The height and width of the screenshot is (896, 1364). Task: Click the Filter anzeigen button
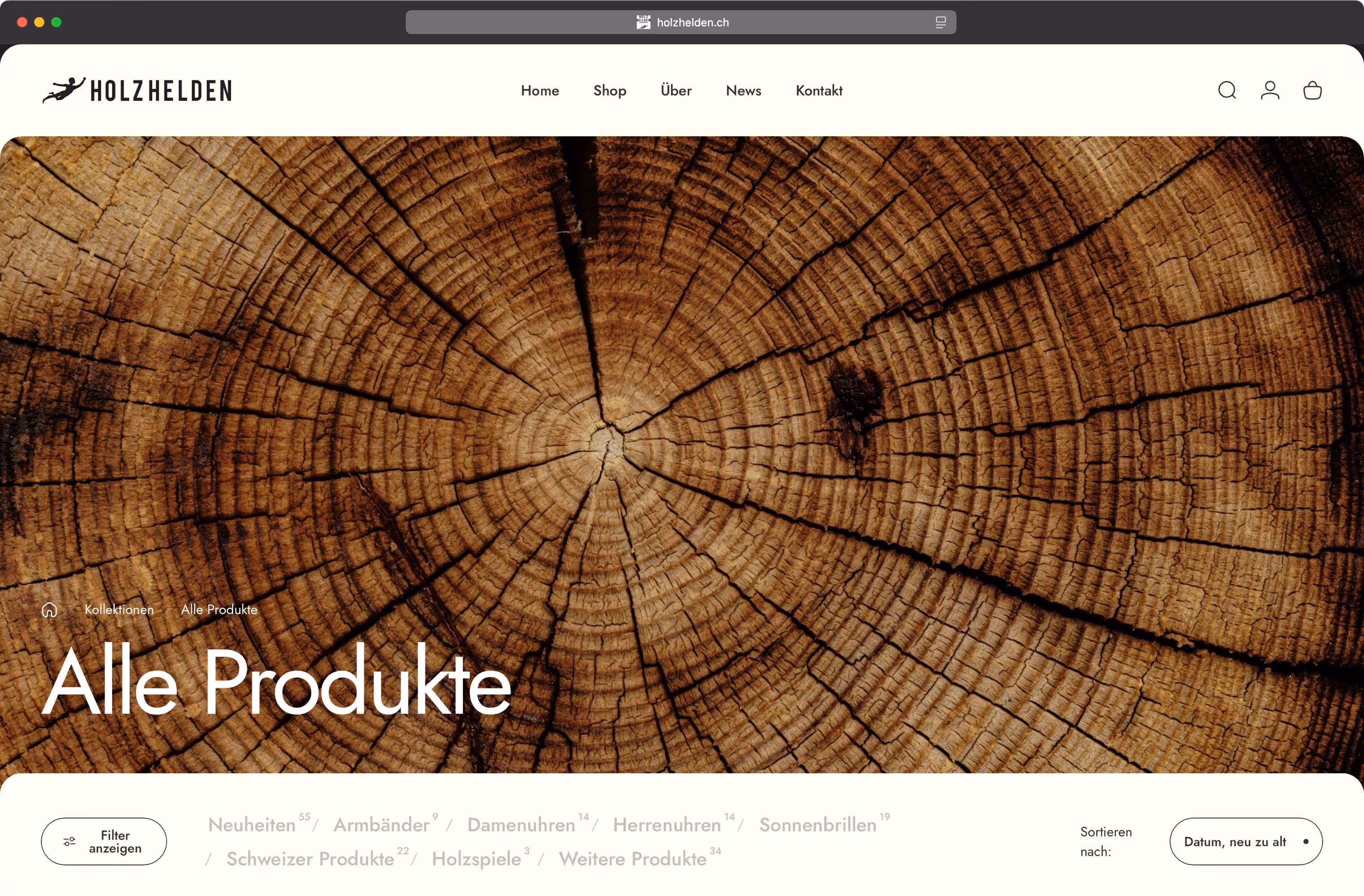coord(104,841)
